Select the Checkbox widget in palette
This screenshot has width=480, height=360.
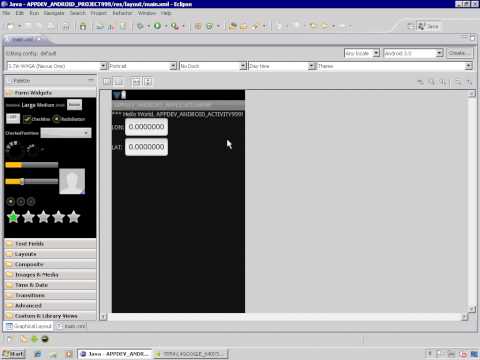coord(37,119)
